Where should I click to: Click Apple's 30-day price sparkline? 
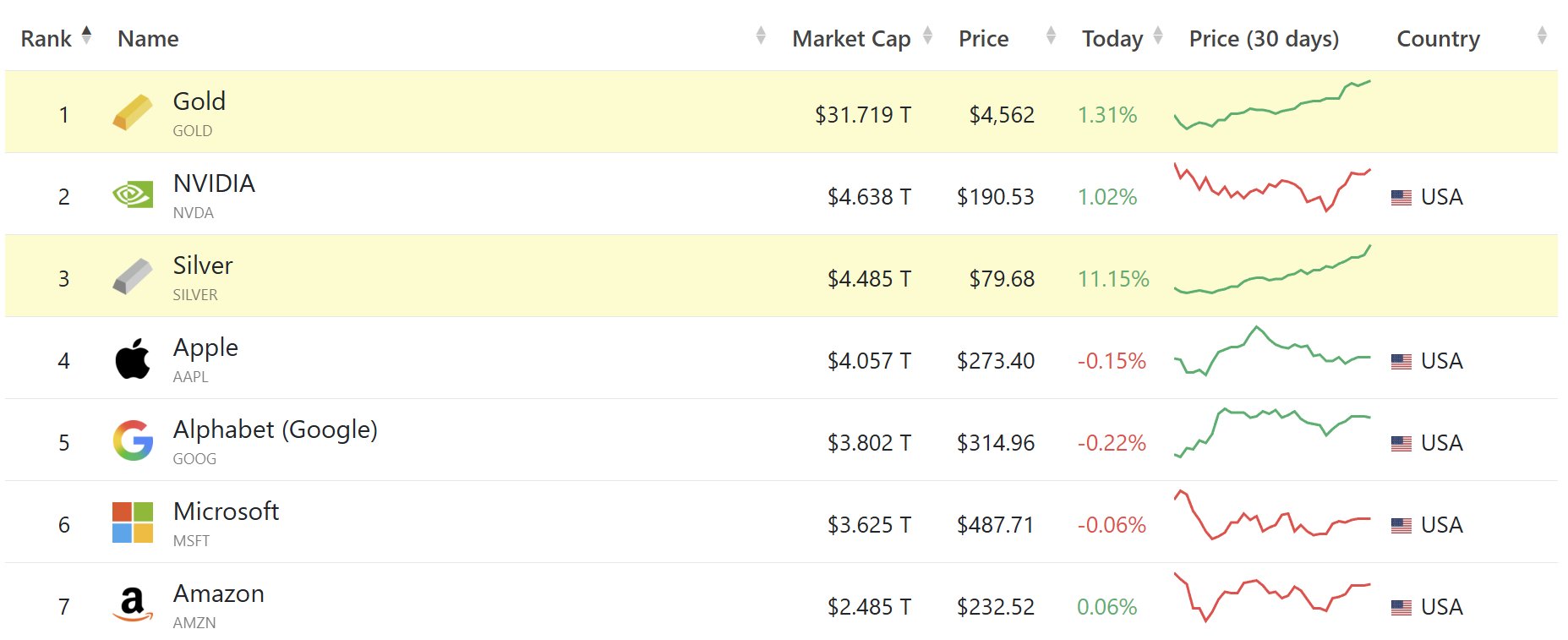click(1271, 351)
